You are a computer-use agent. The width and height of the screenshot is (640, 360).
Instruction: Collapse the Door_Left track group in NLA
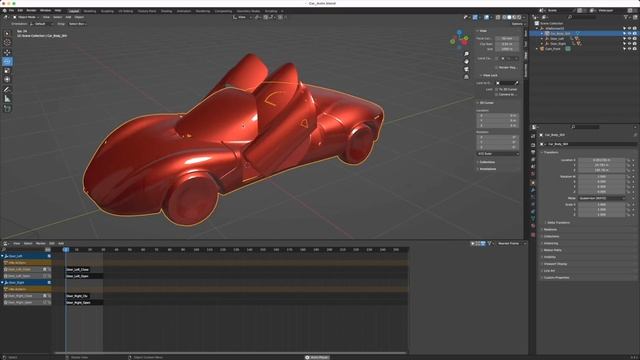[x=2, y=256]
